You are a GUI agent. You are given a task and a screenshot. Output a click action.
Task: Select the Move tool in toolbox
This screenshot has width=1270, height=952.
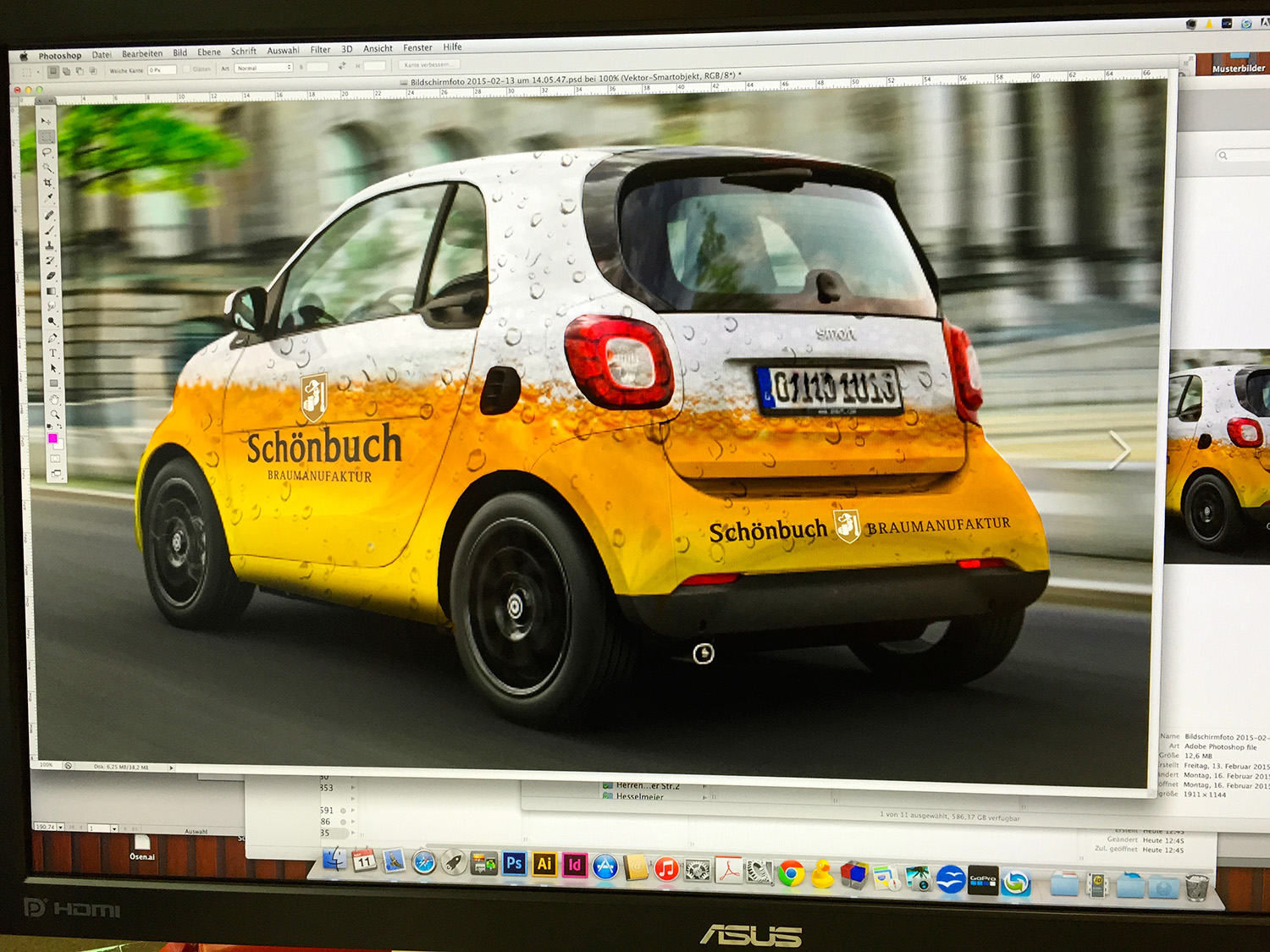pos(46,120)
